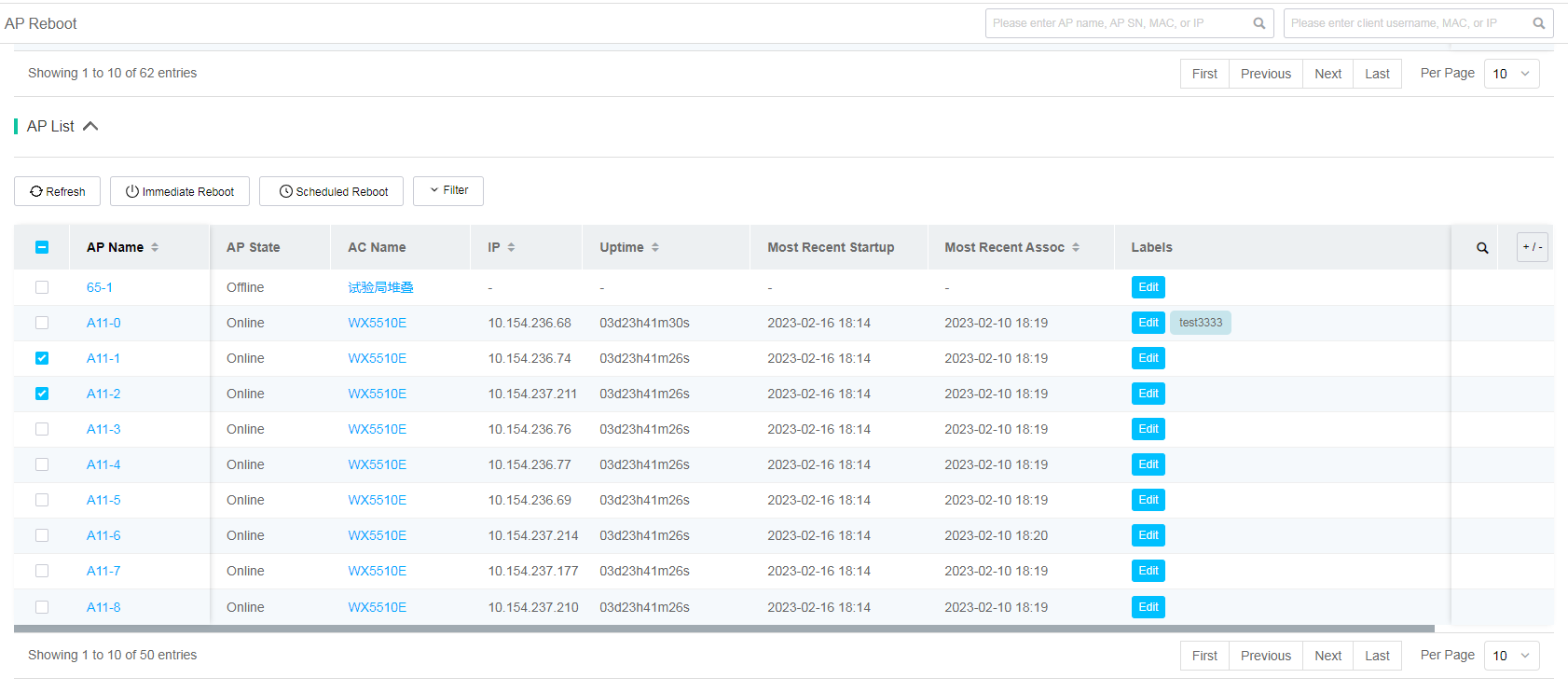Sort by IP column arrows

click(x=511, y=247)
